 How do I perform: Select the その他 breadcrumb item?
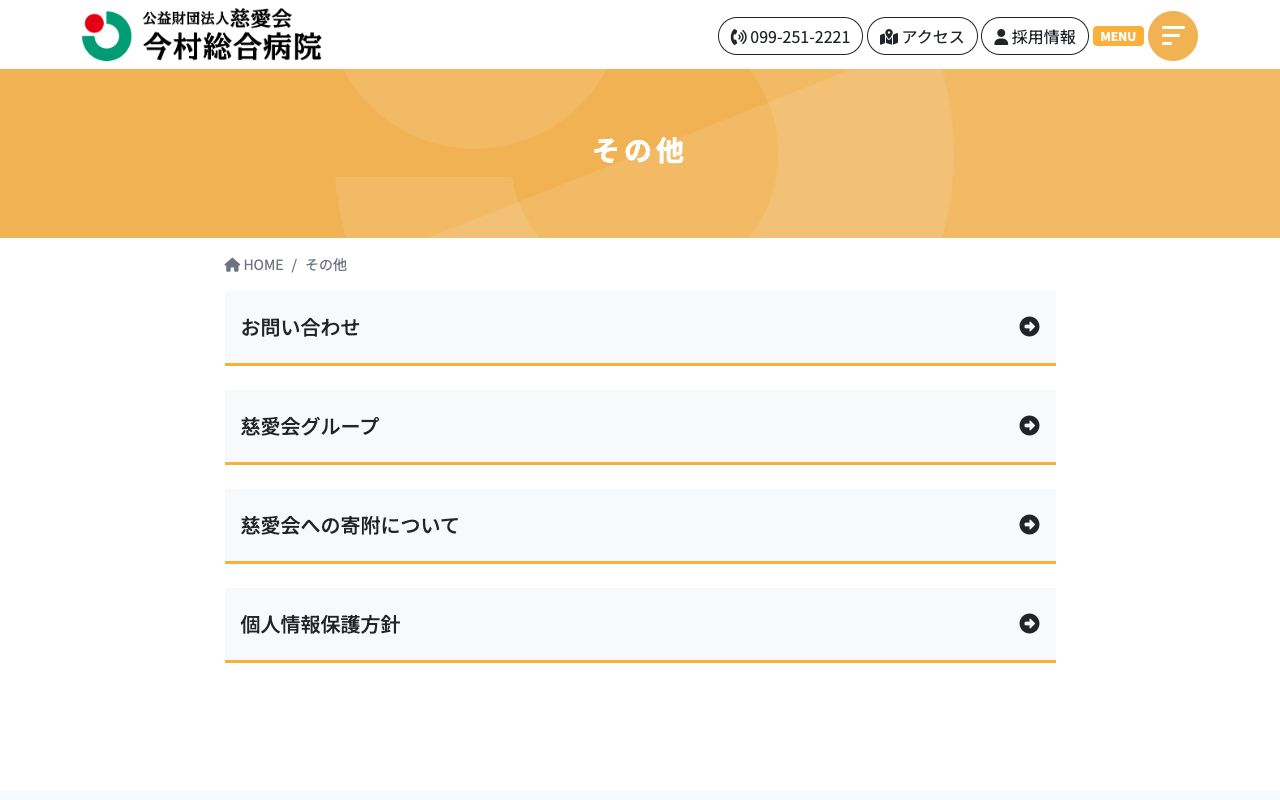pos(326,264)
